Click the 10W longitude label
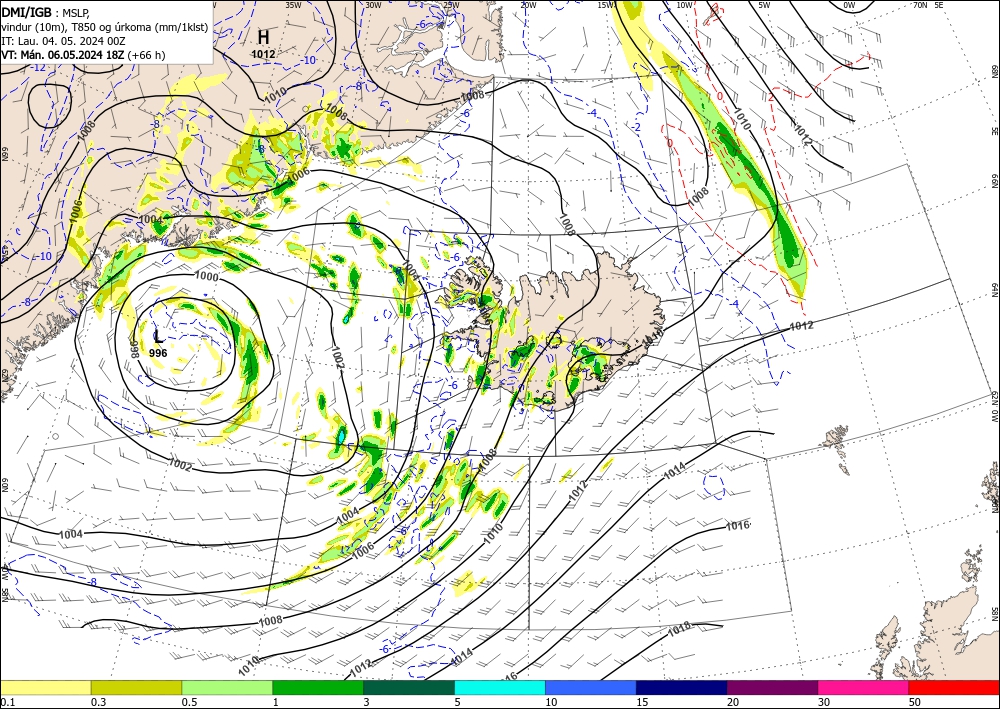 click(x=684, y=5)
